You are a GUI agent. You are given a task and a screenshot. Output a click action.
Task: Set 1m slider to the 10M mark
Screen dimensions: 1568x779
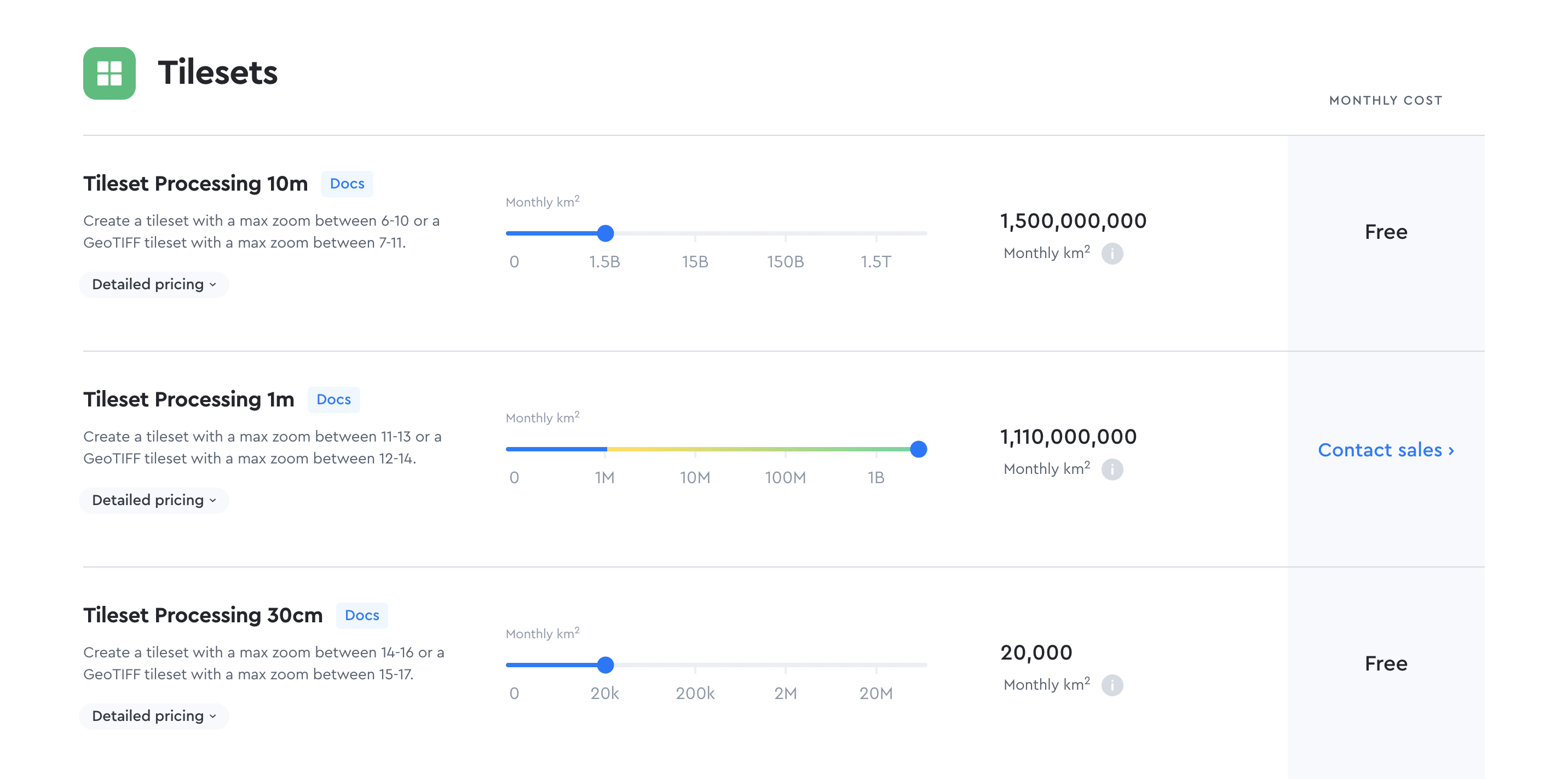tap(695, 450)
